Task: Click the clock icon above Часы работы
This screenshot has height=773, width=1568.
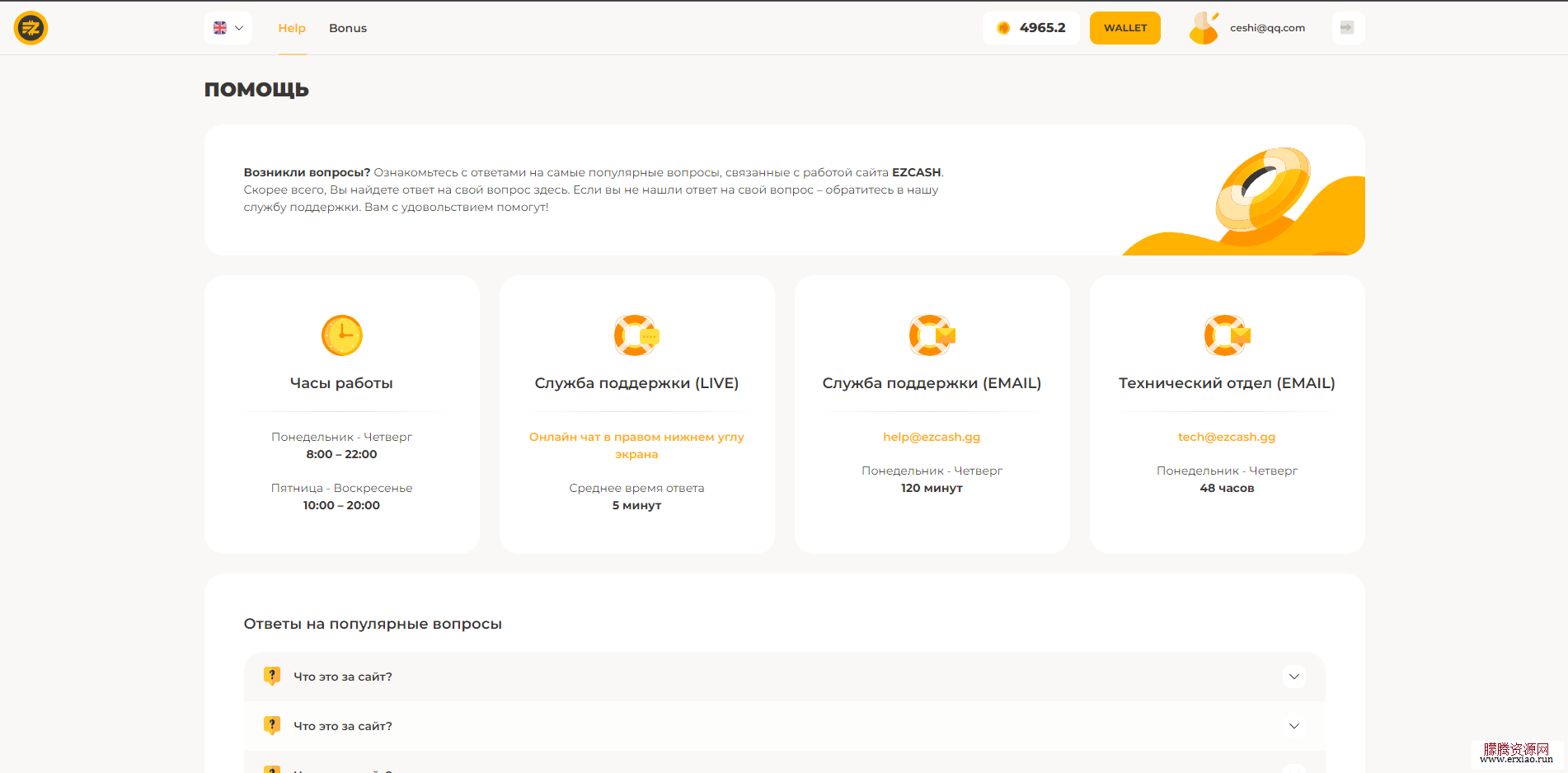Action: tap(342, 335)
